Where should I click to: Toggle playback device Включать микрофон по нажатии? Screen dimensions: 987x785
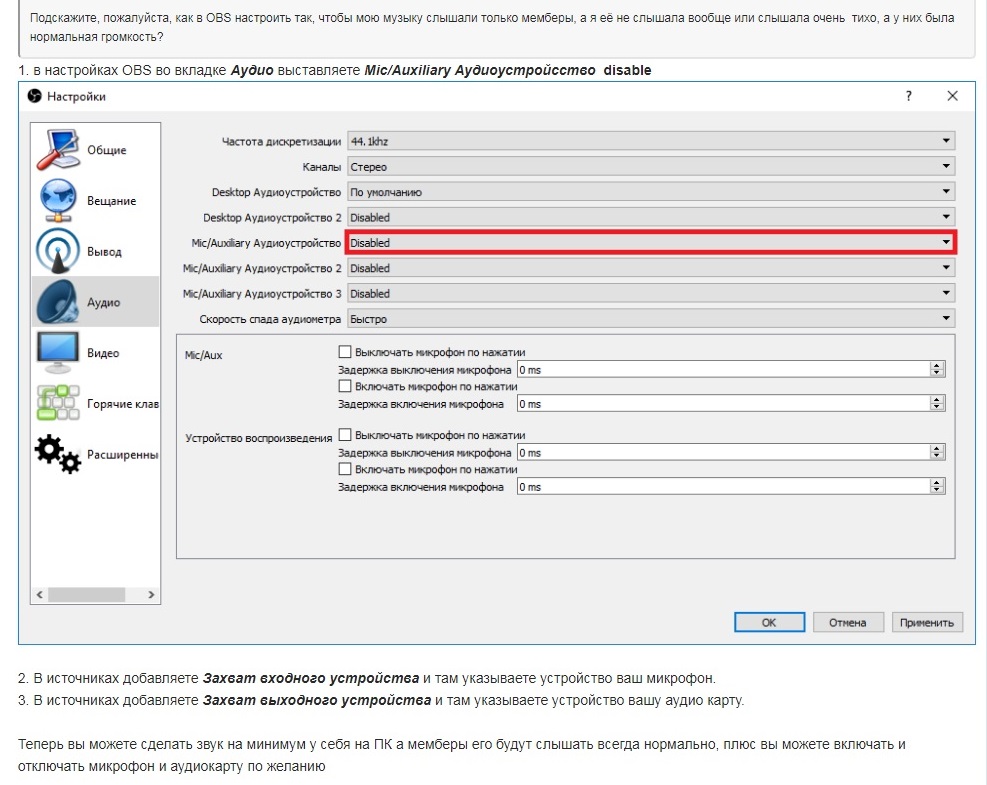coord(344,469)
